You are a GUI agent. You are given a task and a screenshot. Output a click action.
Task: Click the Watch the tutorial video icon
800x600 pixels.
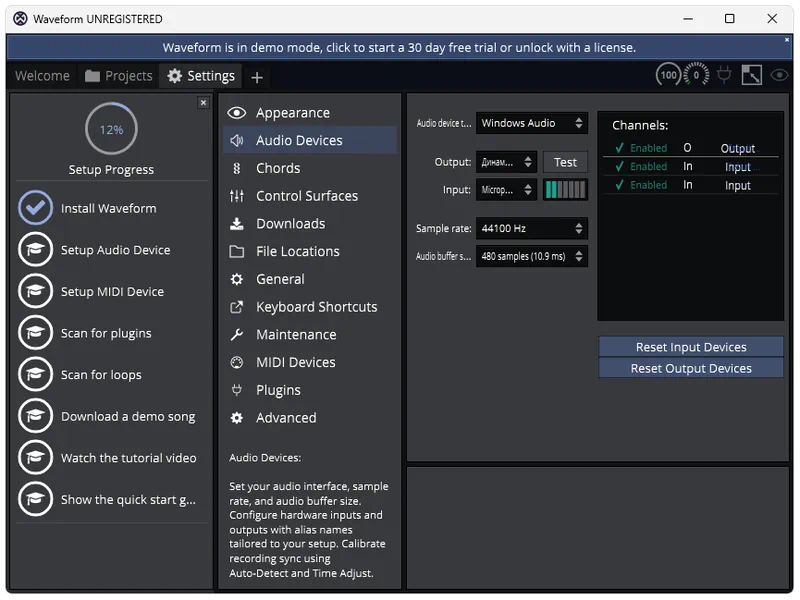coord(35,457)
